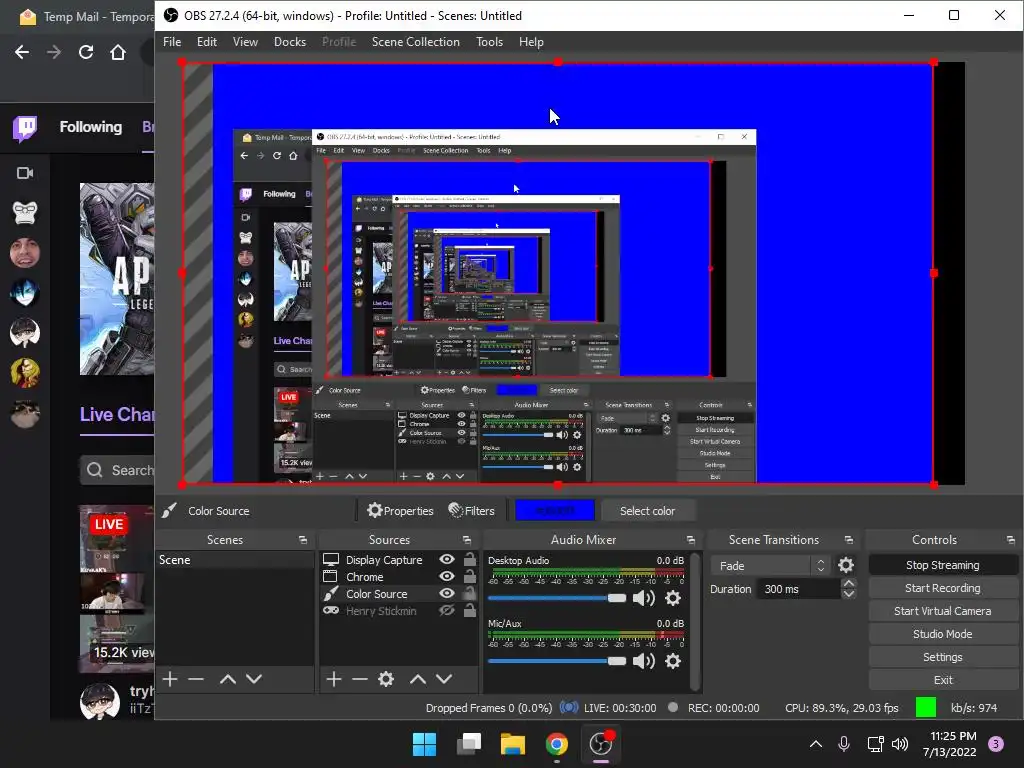The height and width of the screenshot is (768, 1024).
Task: Add a new source with plus icon
Action: pyautogui.click(x=334, y=679)
